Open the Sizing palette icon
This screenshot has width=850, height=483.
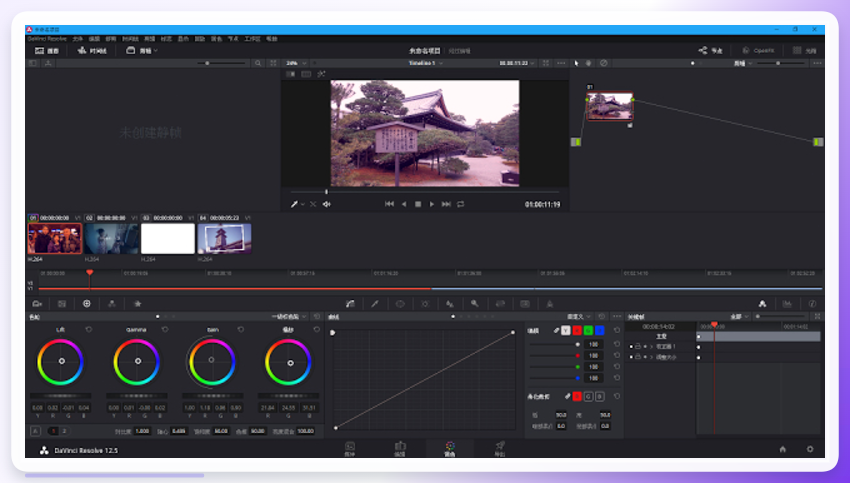tap(500, 304)
